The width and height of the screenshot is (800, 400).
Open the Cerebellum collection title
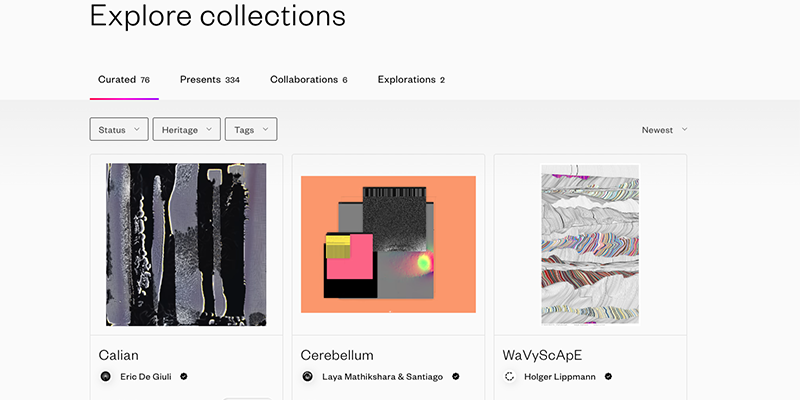[x=337, y=355]
